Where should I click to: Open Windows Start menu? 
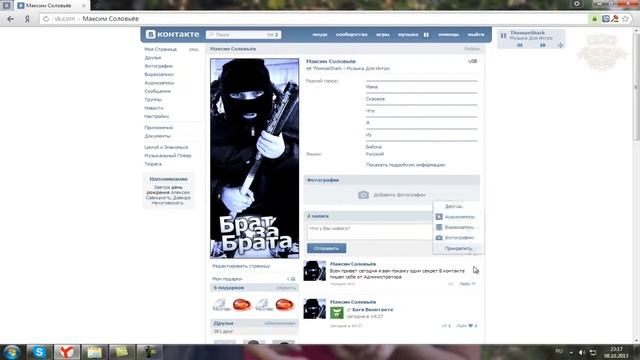point(11,352)
